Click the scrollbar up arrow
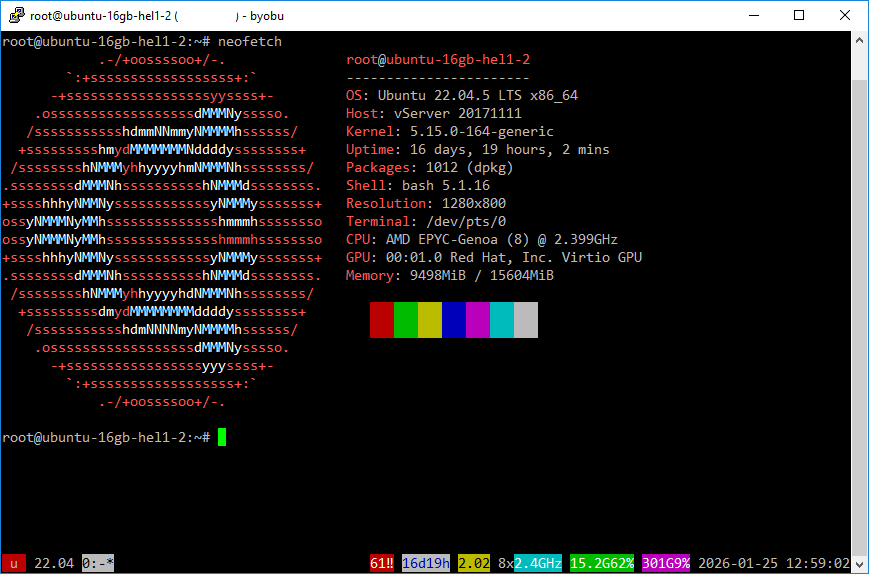Screen dimensions: 869x574 coord(859,41)
